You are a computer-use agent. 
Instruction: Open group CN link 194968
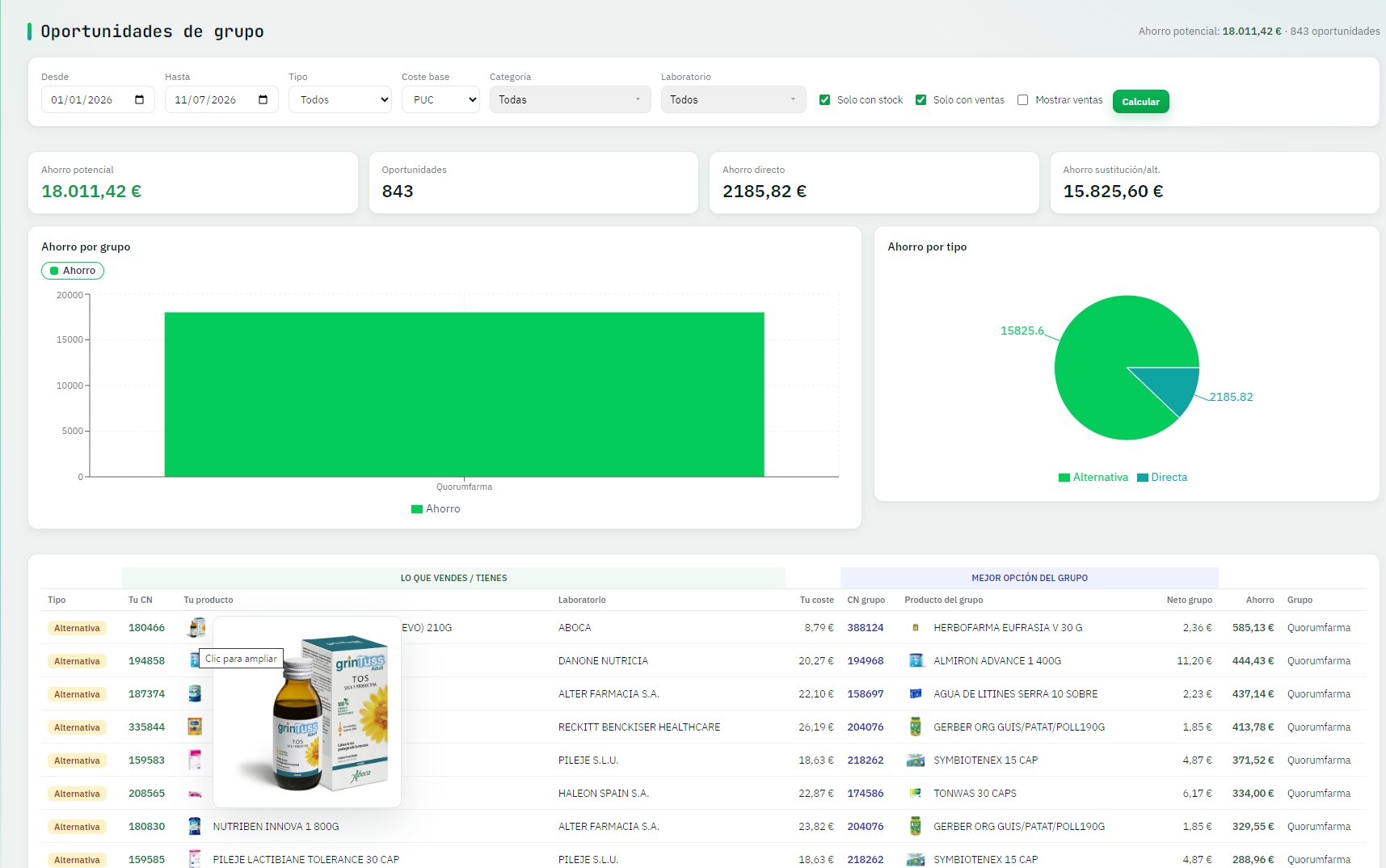866,661
